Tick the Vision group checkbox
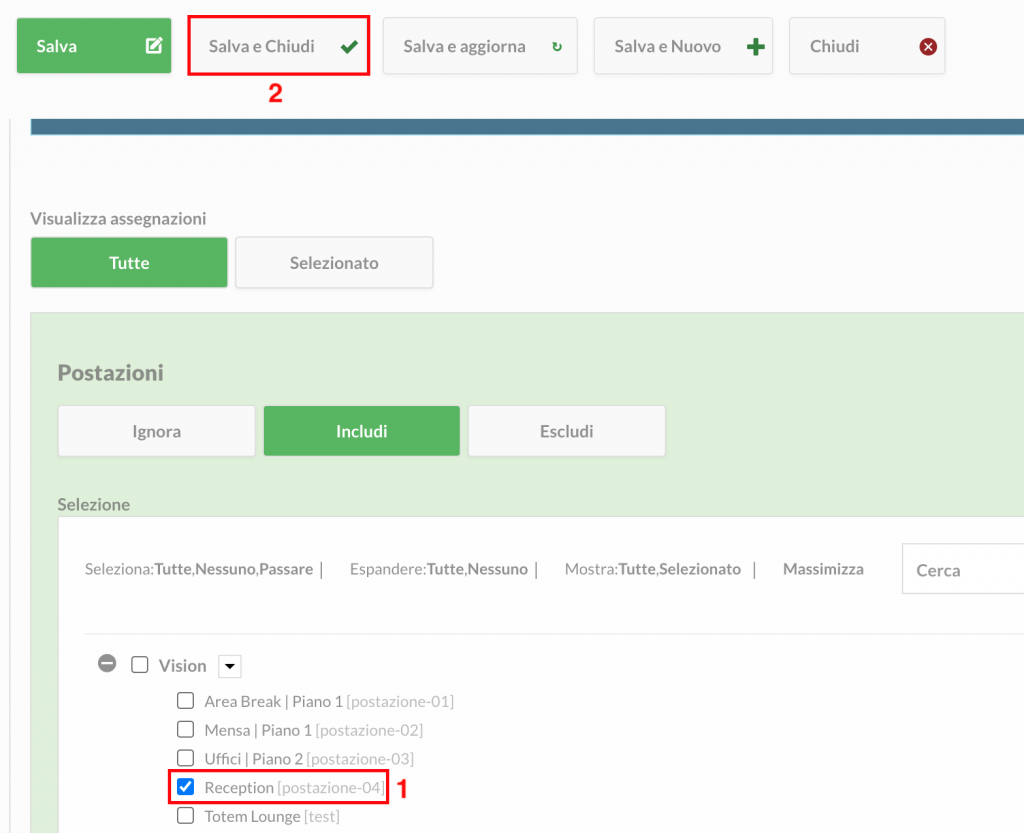Screen dimensions: 1024x833 coord(140,665)
